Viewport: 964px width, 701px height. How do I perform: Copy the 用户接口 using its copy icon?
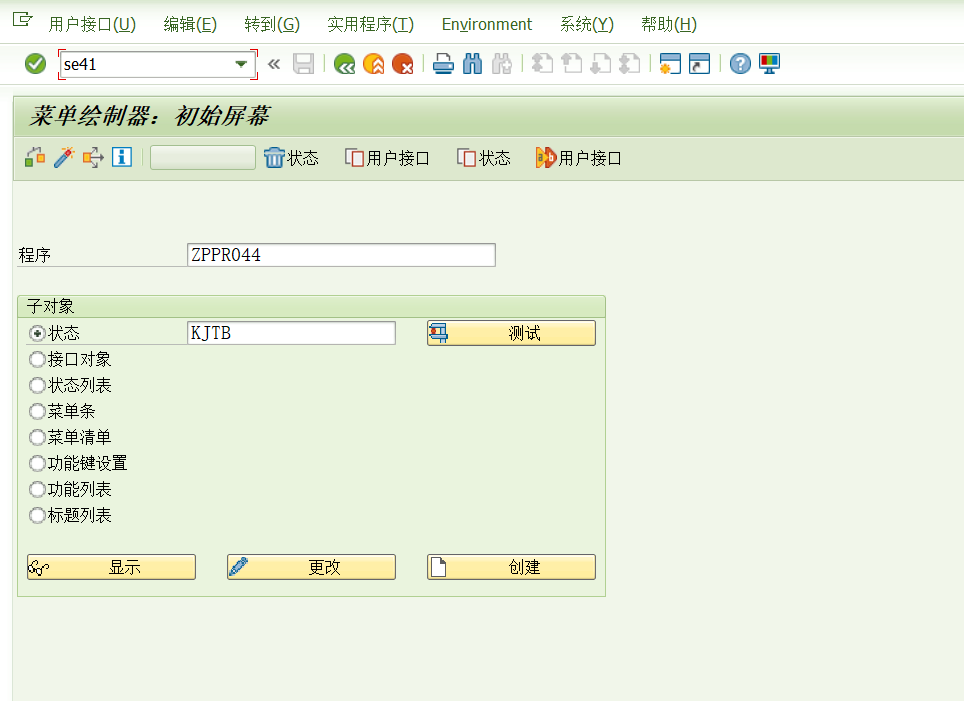pos(386,157)
